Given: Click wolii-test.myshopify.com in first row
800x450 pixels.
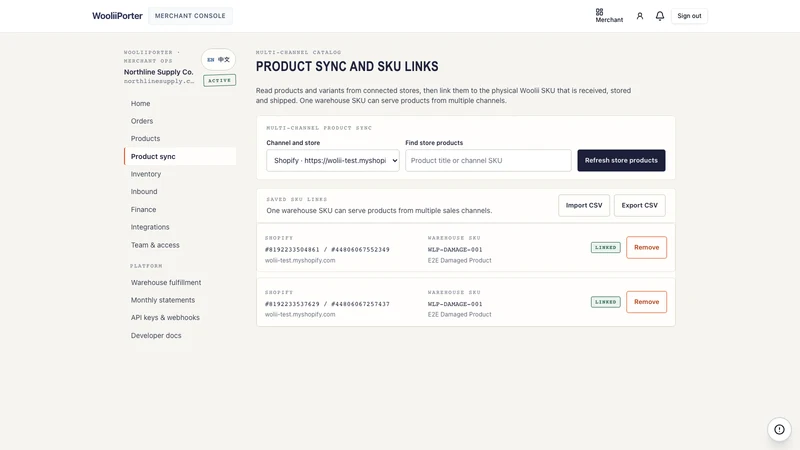Looking at the screenshot, I should pyautogui.click(x=300, y=260).
